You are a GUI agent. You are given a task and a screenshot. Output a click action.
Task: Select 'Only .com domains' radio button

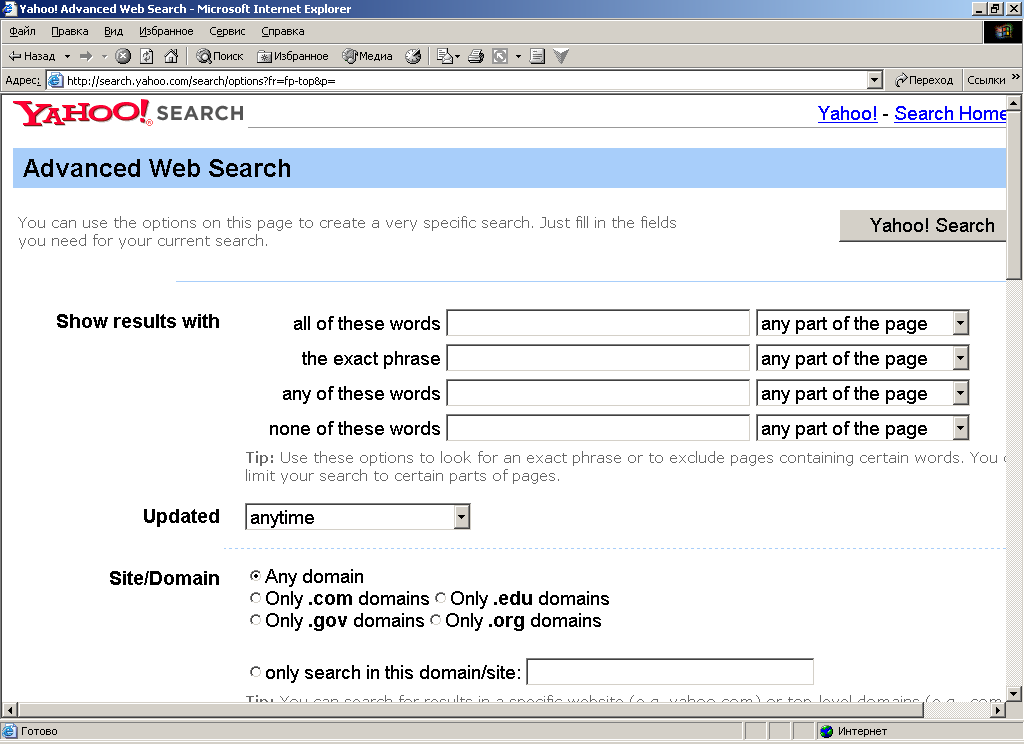pos(255,598)
